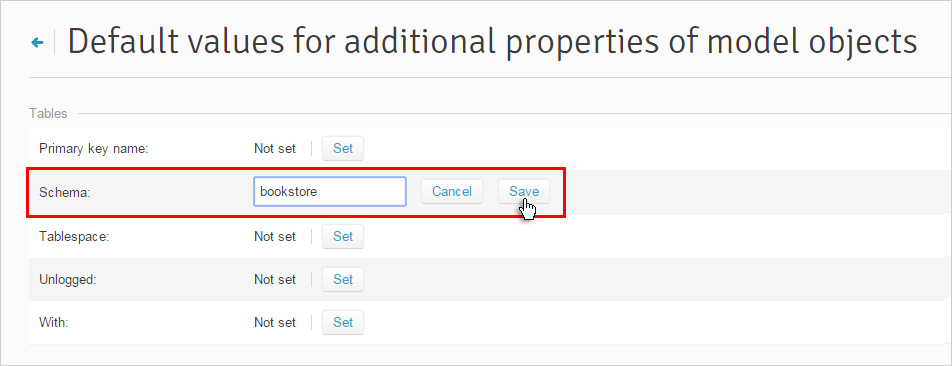The height and width of the screenshot is (366, 952).
Task: Set the With default value
Action: click(x=342, y=322)
